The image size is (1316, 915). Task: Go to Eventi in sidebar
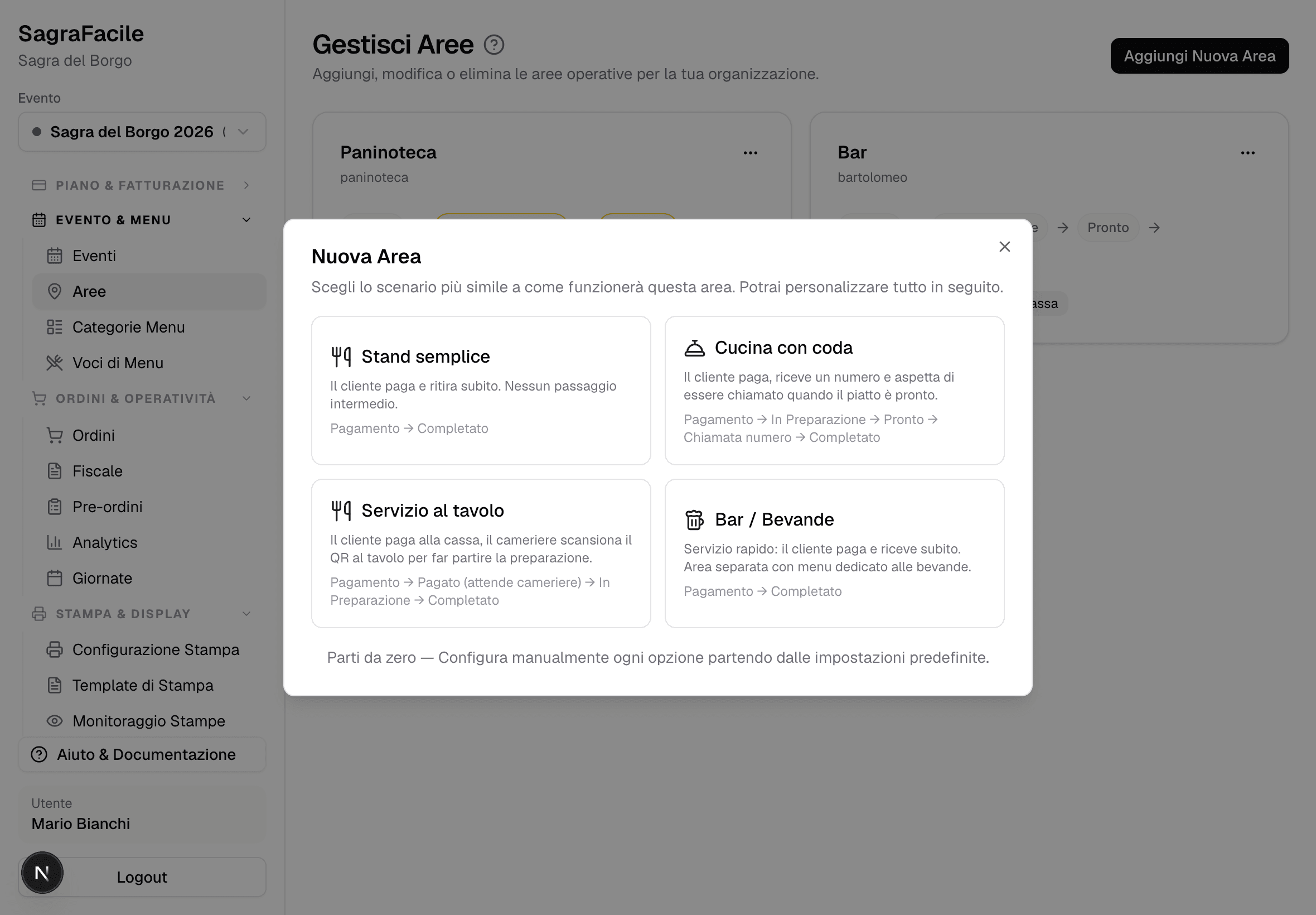[x=149, y=256]
